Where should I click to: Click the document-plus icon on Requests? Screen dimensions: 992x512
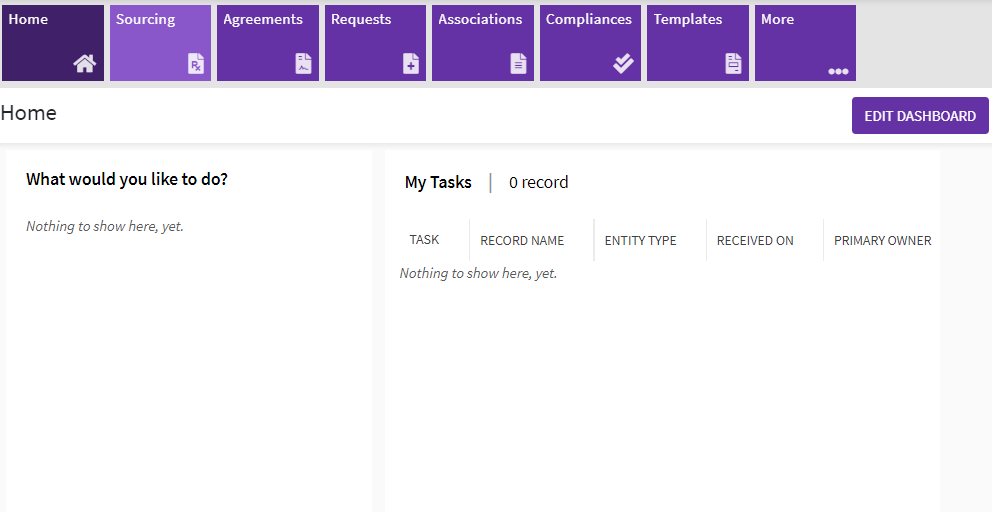pyautogui.click(x=411, y=64)
